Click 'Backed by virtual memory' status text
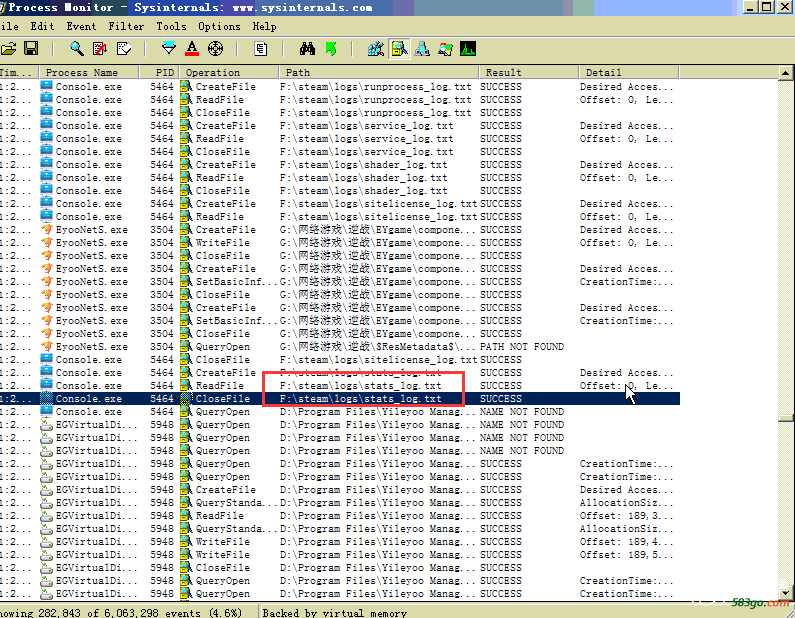Viewport: 795px width, 618px height. click(335, 612)
